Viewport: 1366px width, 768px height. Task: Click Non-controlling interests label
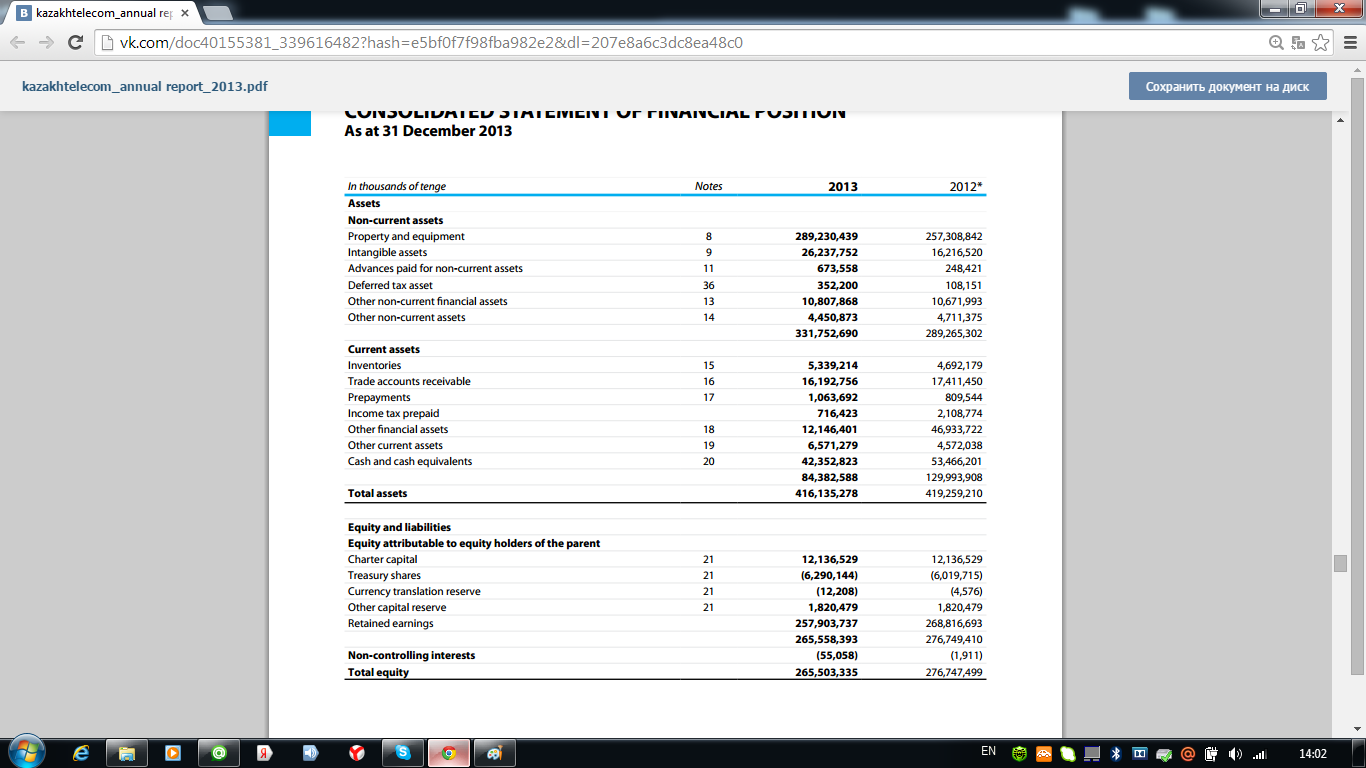click(x=411, y=655)
